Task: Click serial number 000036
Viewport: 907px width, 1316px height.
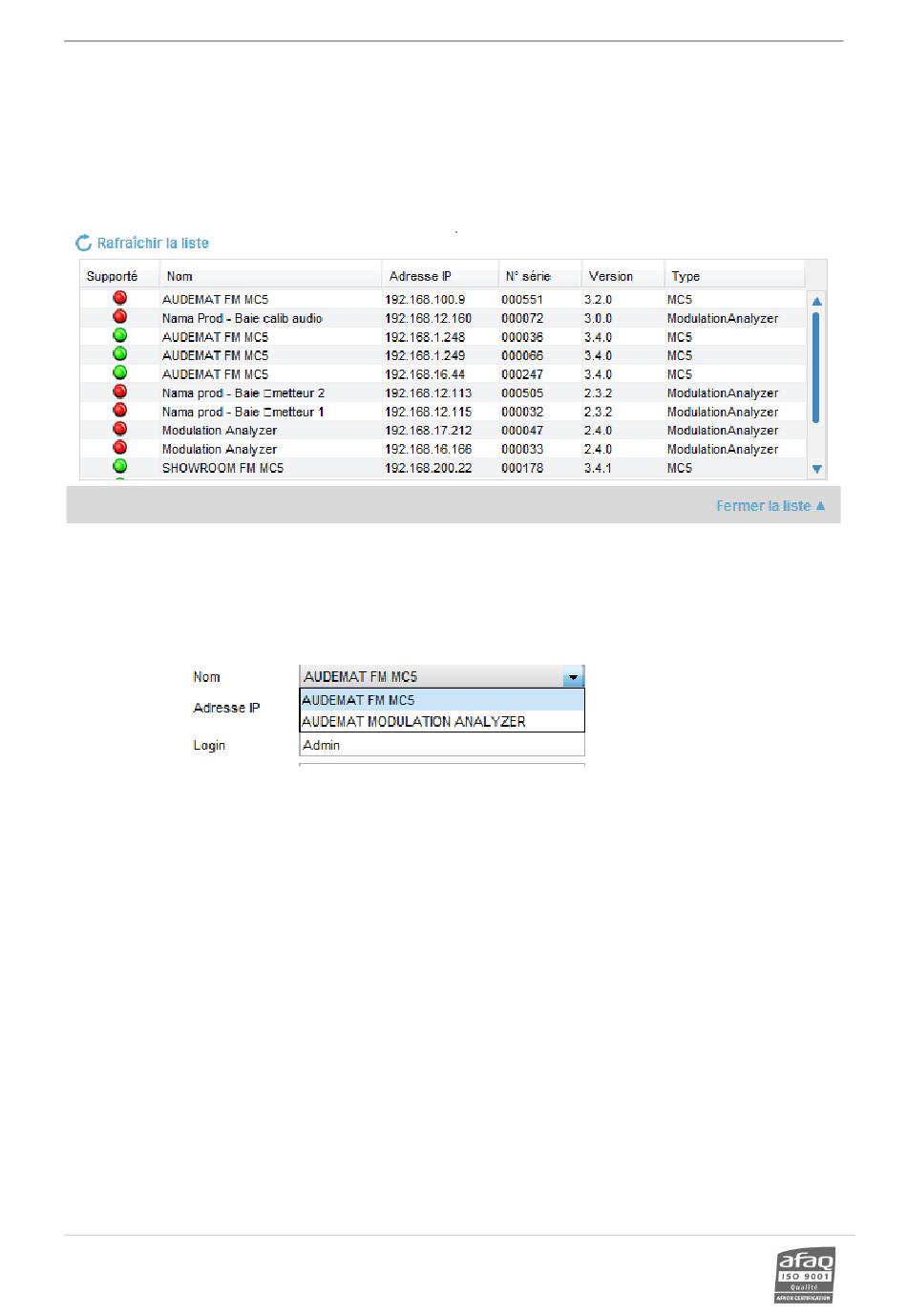Action: 522,337
